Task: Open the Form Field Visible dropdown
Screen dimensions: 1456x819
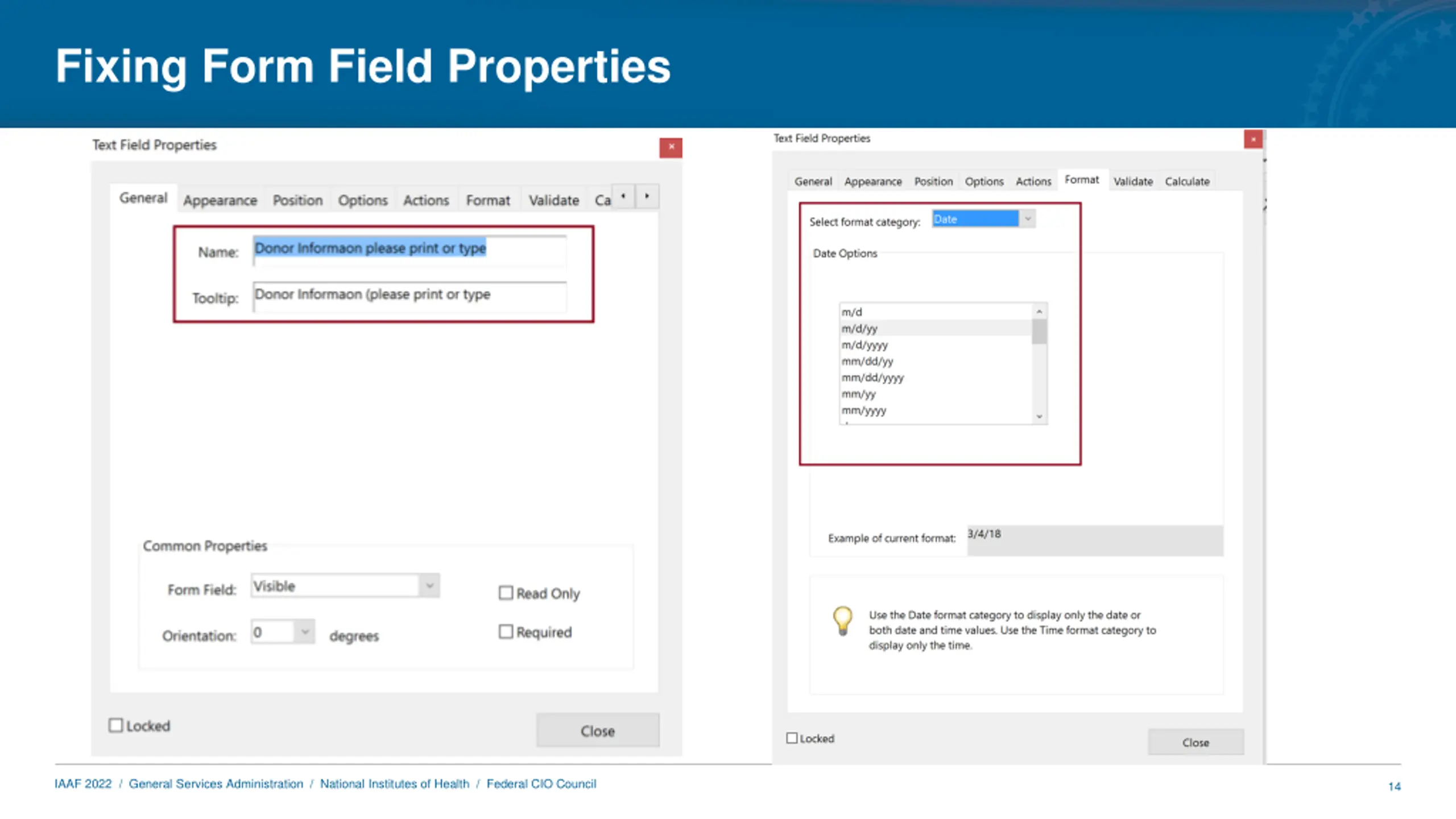Action: tap(345, 586)
